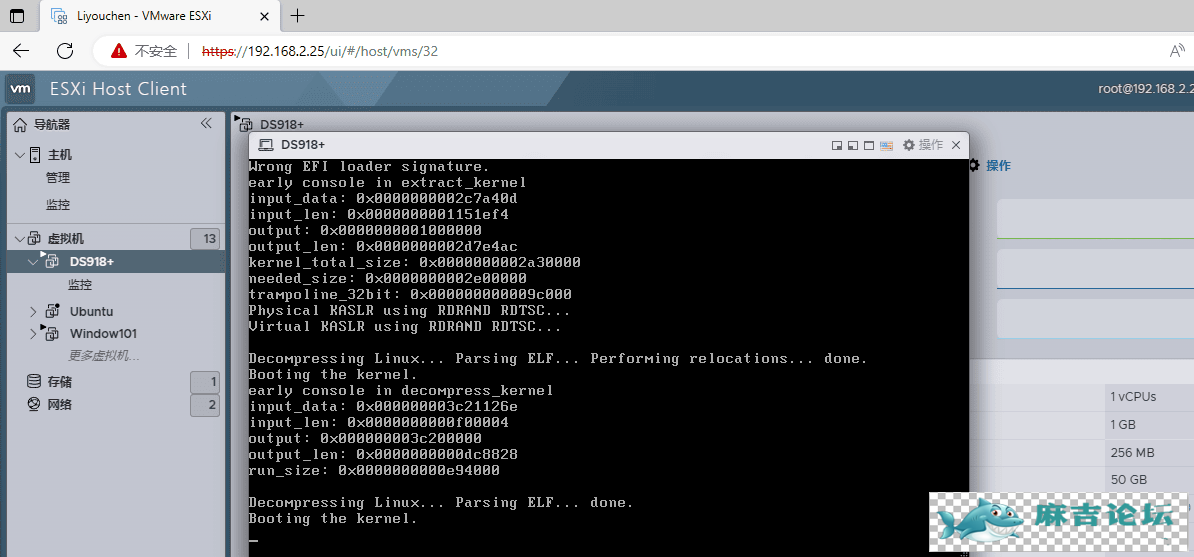Close the Liyouchen - VMware ESXi browser tab
This screenshot has width=1194, height=557.
point(263,15)
